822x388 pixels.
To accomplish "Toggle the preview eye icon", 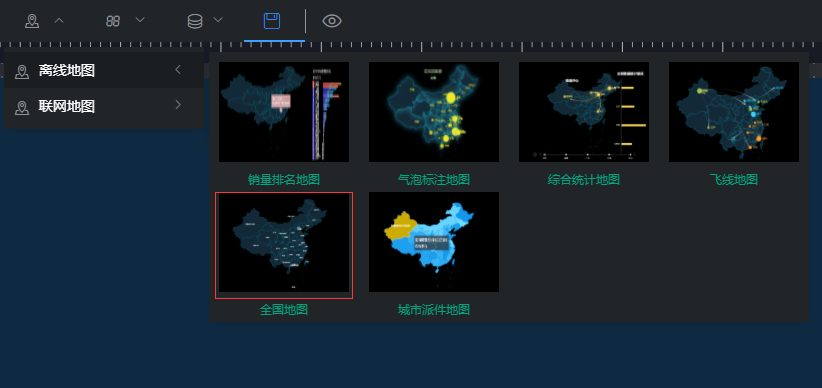I will pyautogui.click(x=332, y=21).
